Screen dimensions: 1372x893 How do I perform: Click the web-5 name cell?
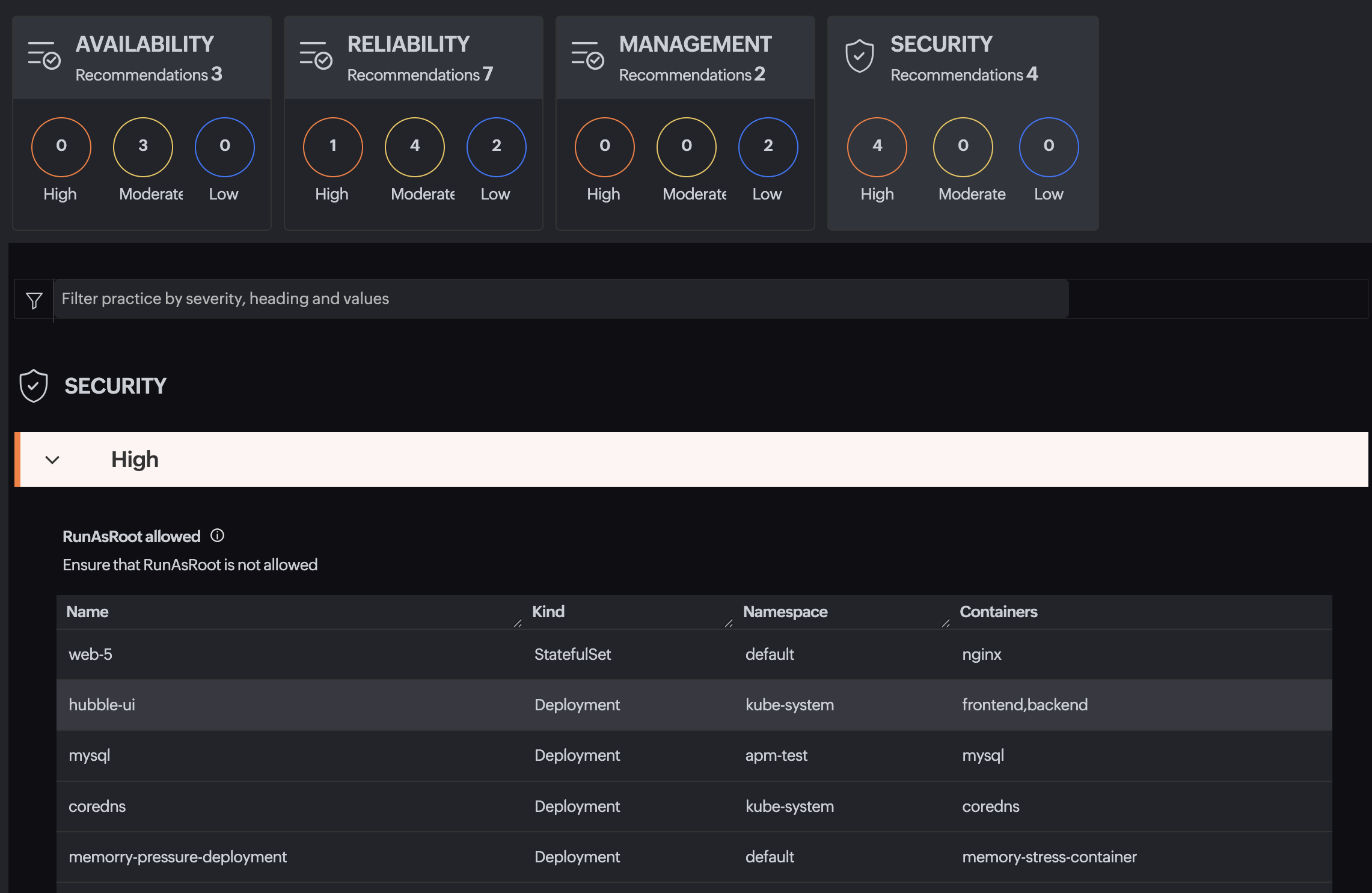click(90, 654)
